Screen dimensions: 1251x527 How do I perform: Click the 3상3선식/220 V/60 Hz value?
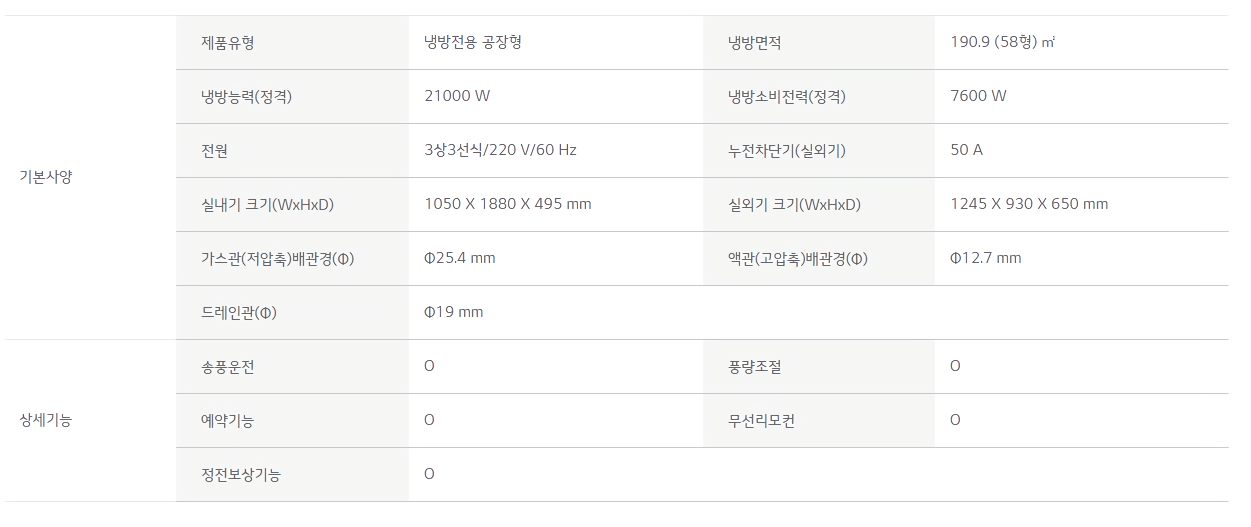500,150
